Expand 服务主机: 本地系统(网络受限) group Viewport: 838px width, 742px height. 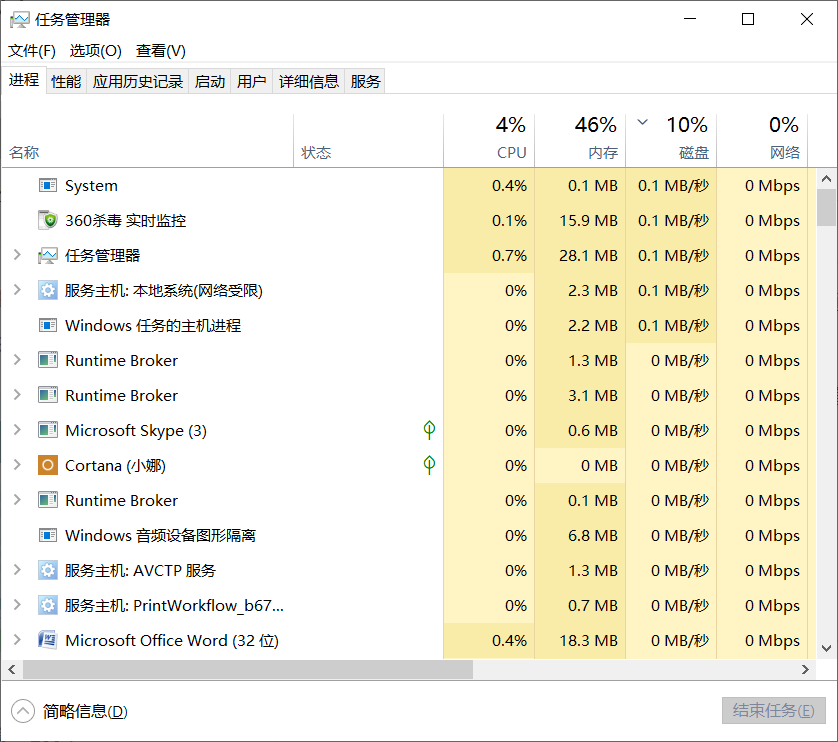[x=17, y=290]
